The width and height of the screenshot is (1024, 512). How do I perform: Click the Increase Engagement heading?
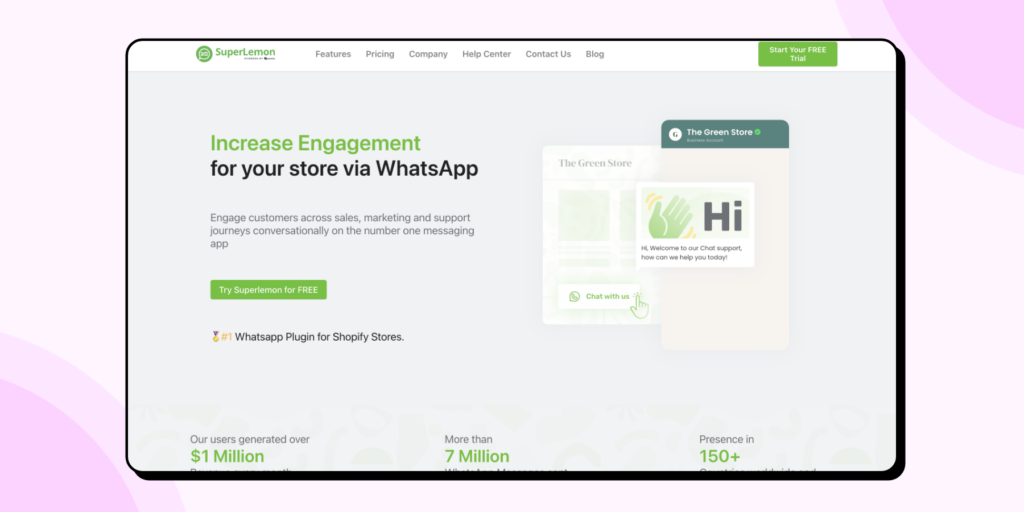click(315, 143)
